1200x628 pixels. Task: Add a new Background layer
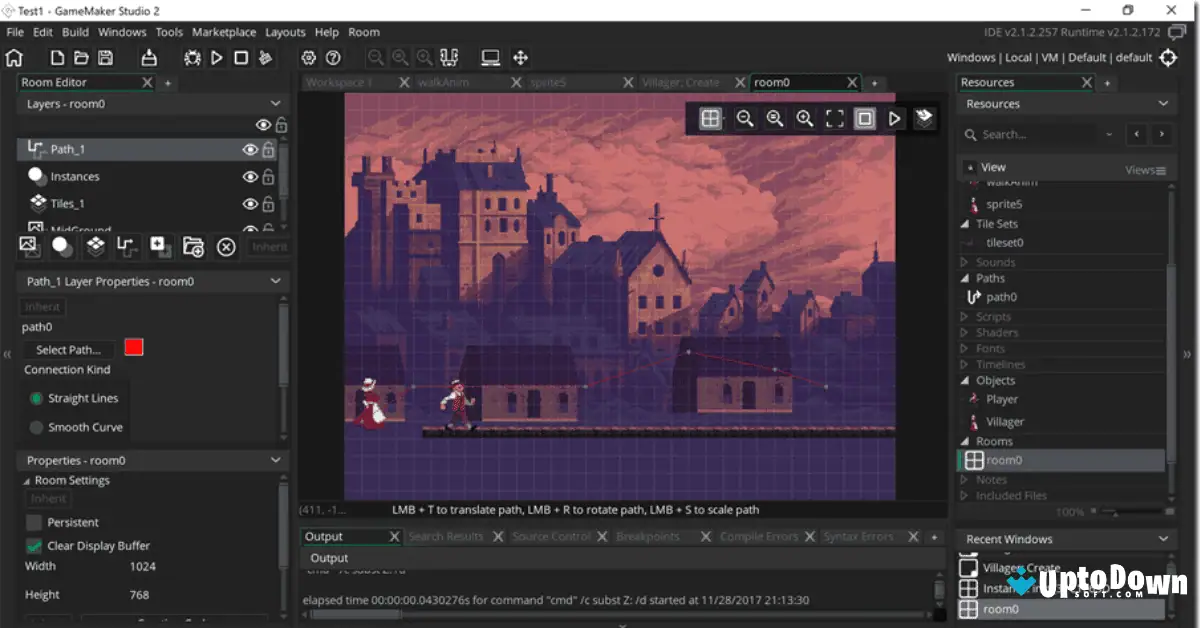pyautogui.click(x=29, y=247)
